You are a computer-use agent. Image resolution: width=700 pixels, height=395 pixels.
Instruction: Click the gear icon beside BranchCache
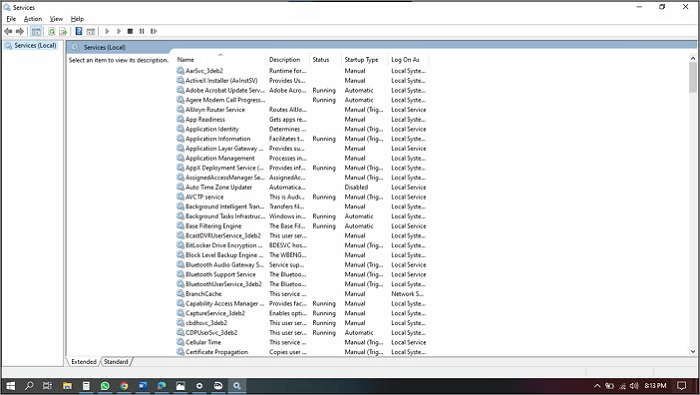pyautogui.click(x=180, y=294)
